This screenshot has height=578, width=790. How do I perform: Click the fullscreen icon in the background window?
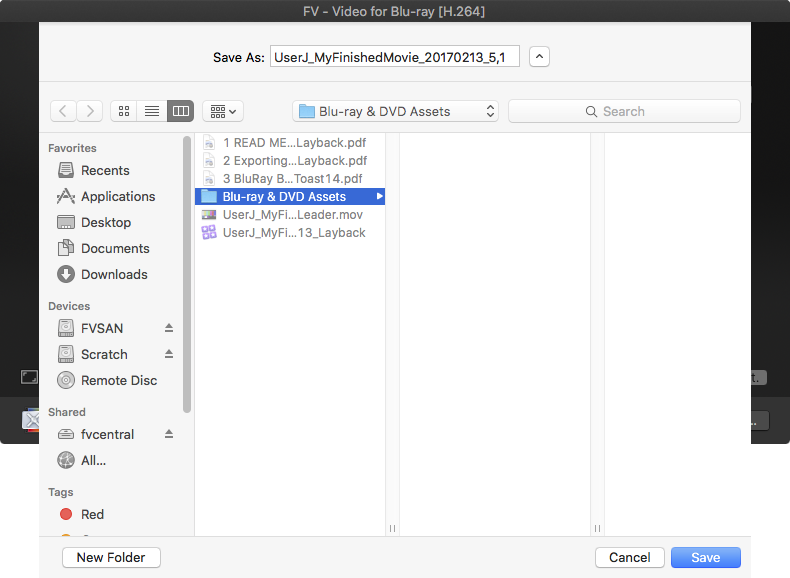click(29, 377)
